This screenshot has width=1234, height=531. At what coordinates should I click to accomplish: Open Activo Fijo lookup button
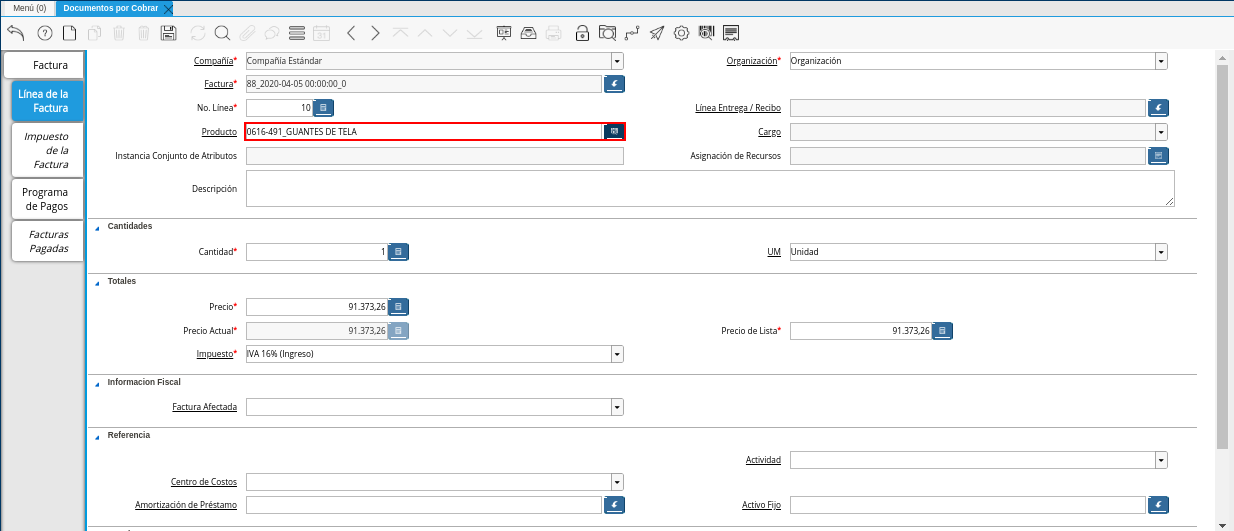click(1158, 505)
